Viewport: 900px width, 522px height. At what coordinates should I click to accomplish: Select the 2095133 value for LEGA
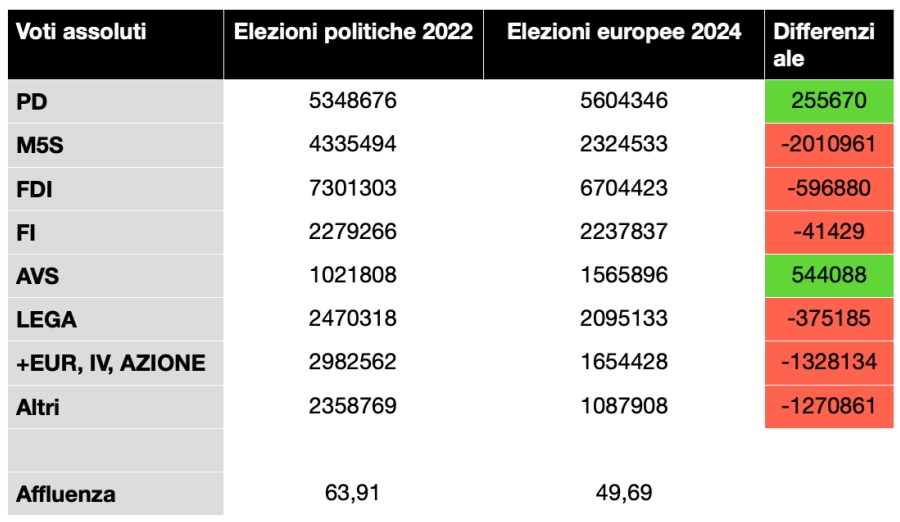coord(624,320)
